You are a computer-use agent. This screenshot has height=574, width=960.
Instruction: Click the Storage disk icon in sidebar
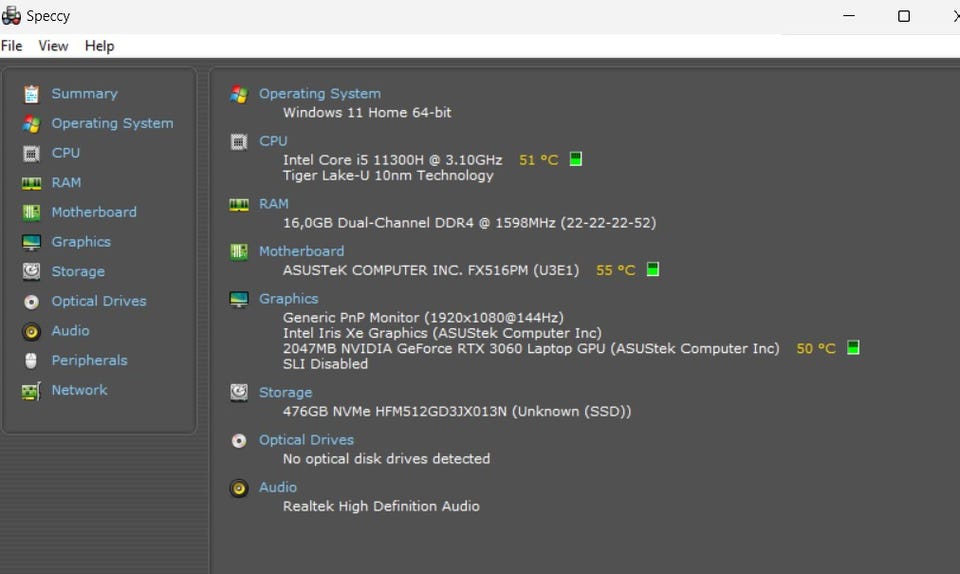(x=31, y=271)
